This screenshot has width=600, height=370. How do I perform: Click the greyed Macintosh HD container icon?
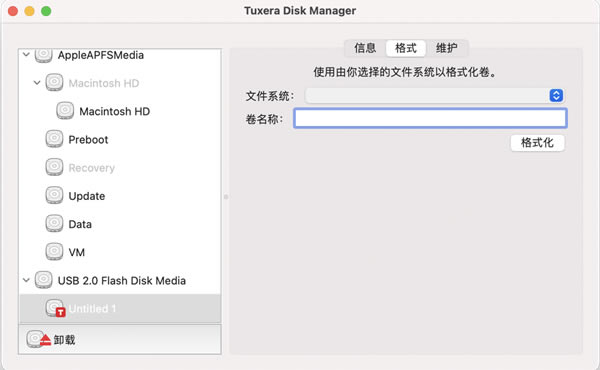pos(54,83)
